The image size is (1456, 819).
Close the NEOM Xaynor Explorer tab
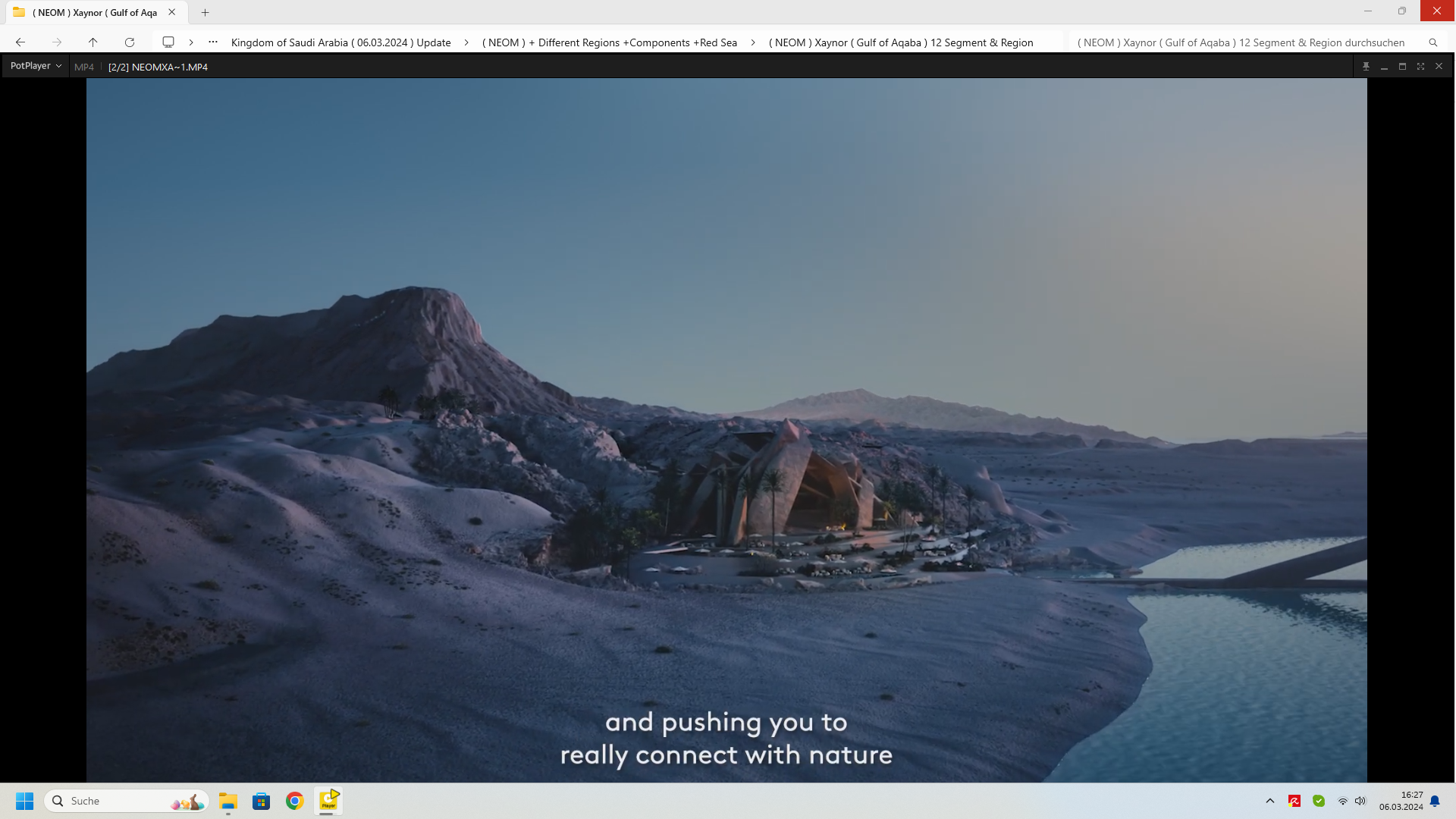click(x=172, y=12)
